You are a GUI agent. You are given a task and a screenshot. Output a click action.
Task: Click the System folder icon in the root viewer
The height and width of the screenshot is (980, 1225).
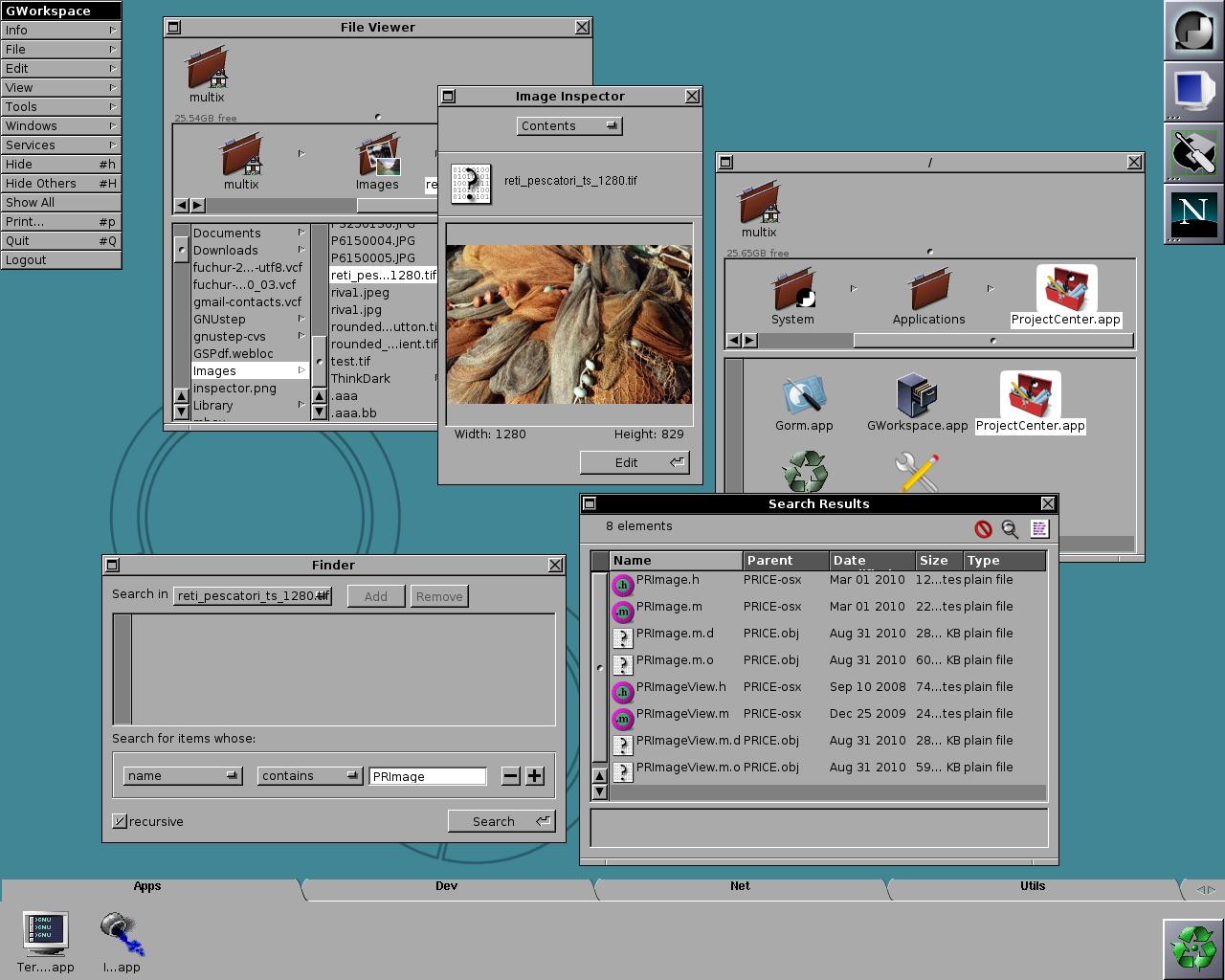pos(792,290)
